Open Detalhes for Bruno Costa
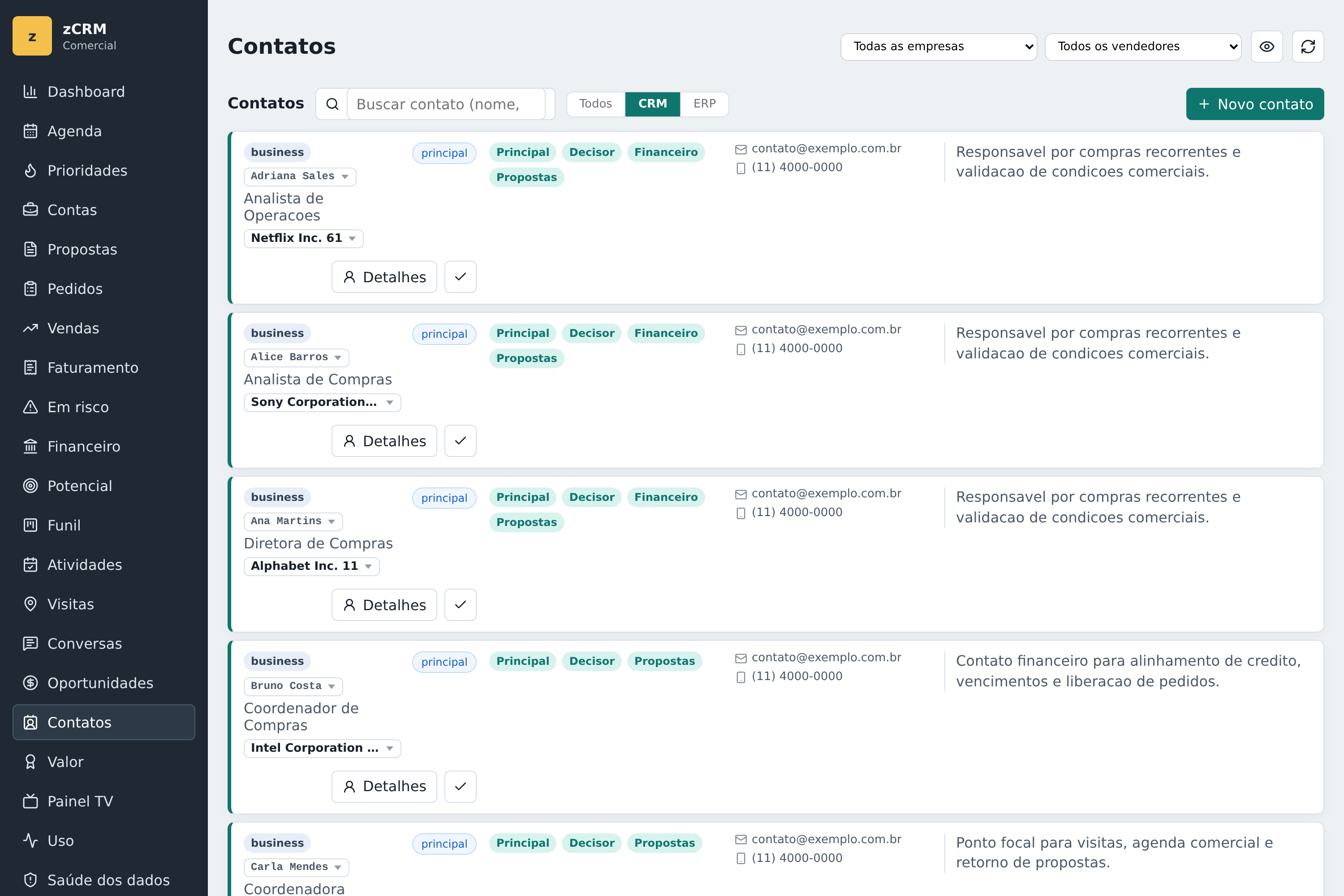This screenshot has width=1344, height=896. pyautogui.click(x=384, y=786)
